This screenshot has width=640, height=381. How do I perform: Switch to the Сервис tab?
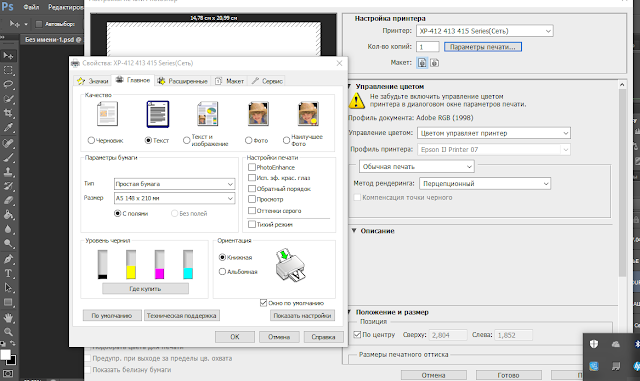[x=267, y=81]
